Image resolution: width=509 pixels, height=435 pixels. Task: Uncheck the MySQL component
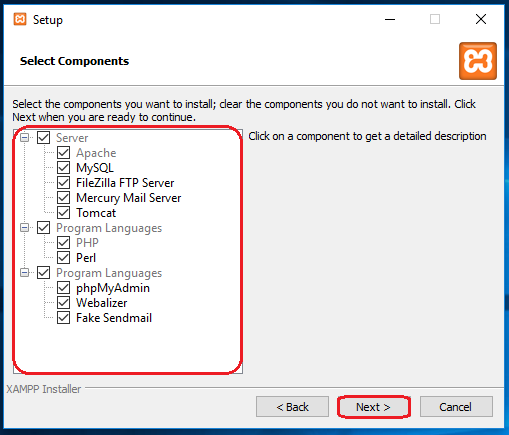point(63,168)
